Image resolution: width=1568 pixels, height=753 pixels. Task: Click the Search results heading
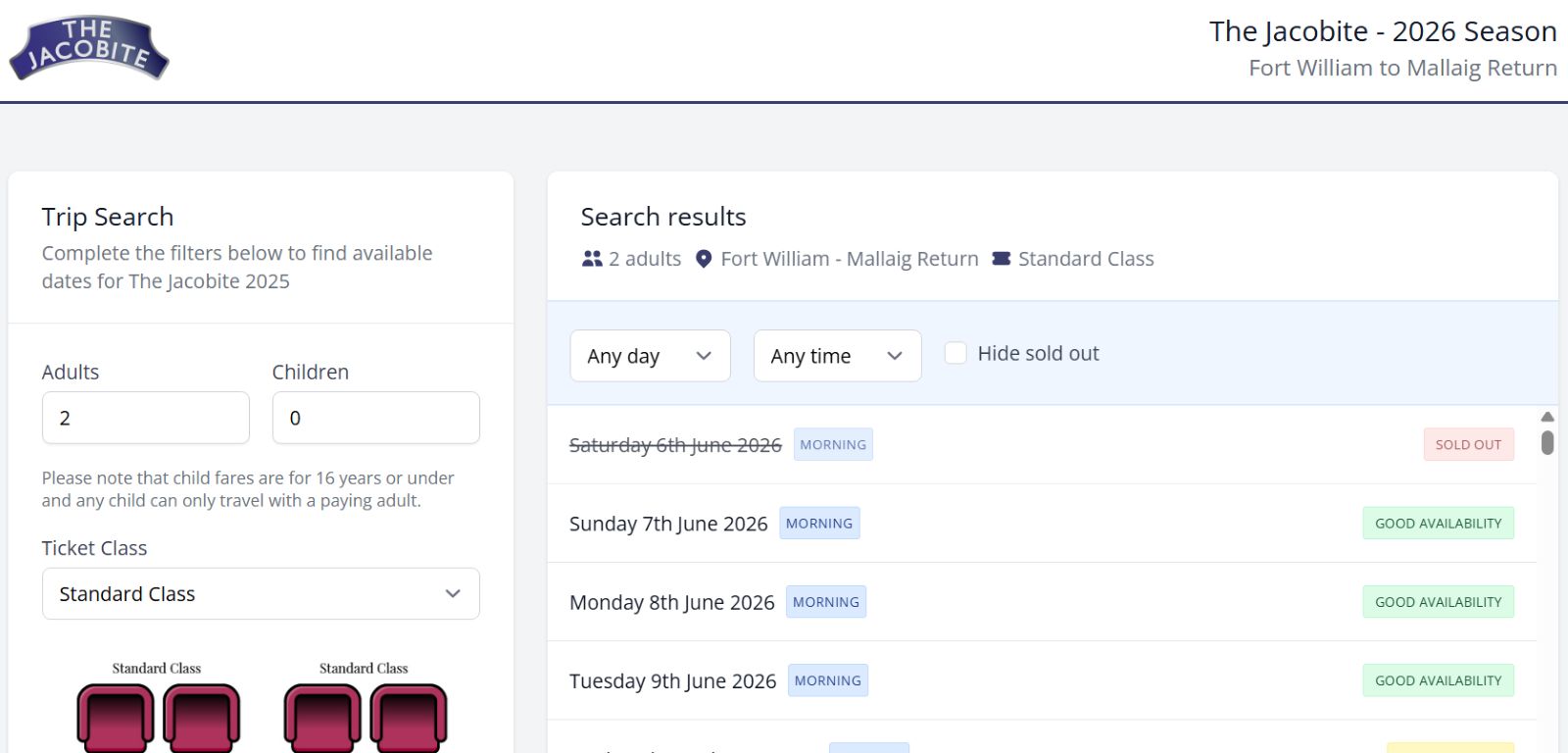pyautogui.click(x=663, y=217)
